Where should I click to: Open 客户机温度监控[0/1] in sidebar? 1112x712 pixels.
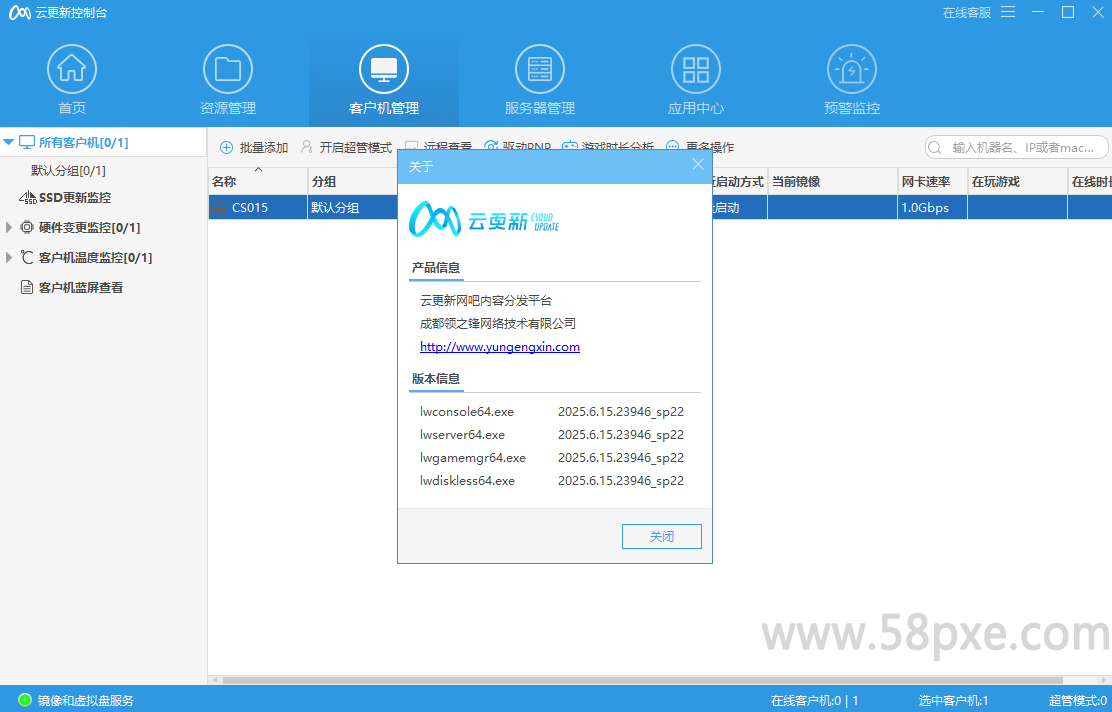pos(96,257)
